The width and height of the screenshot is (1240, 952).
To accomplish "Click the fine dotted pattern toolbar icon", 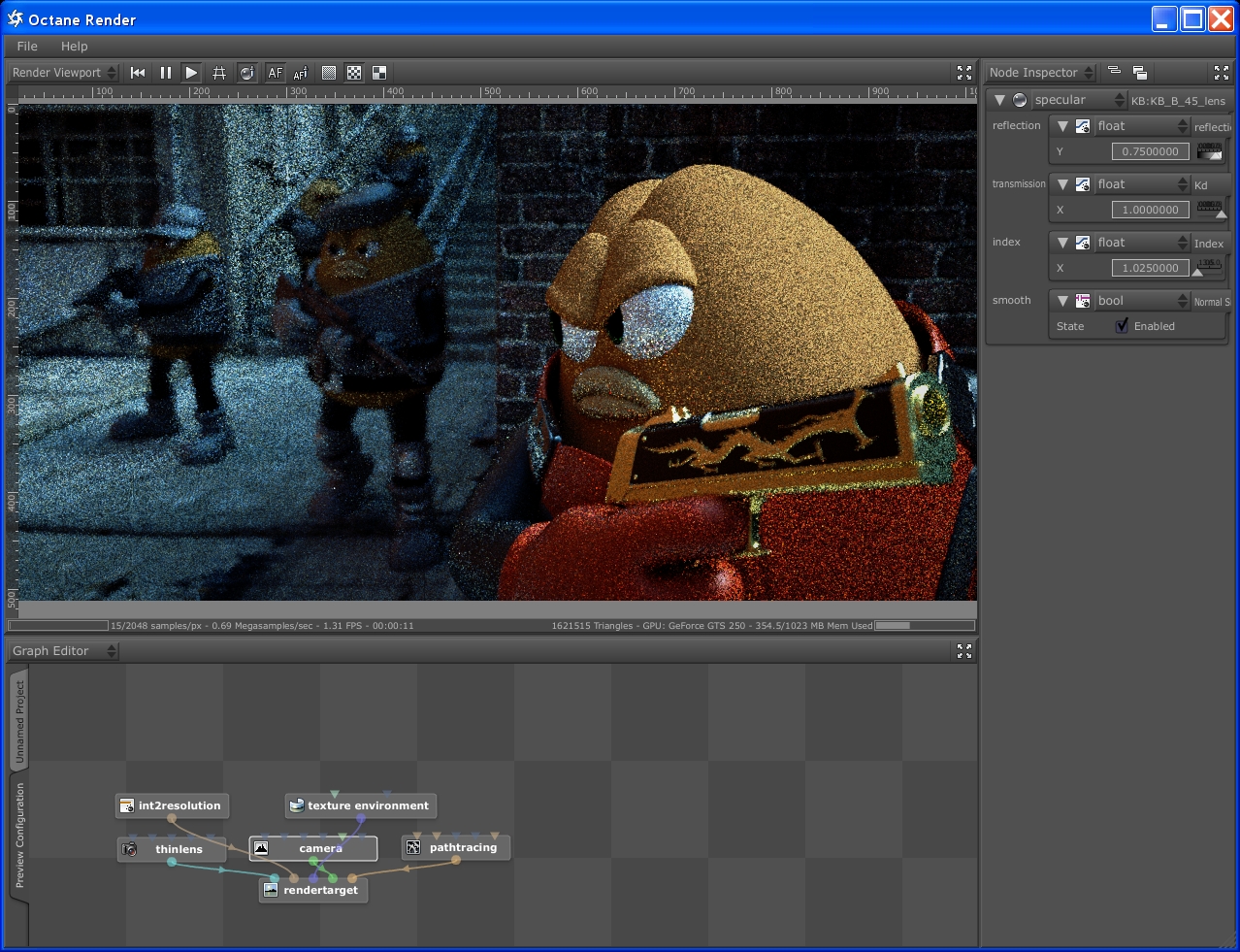I will point(329,73).
